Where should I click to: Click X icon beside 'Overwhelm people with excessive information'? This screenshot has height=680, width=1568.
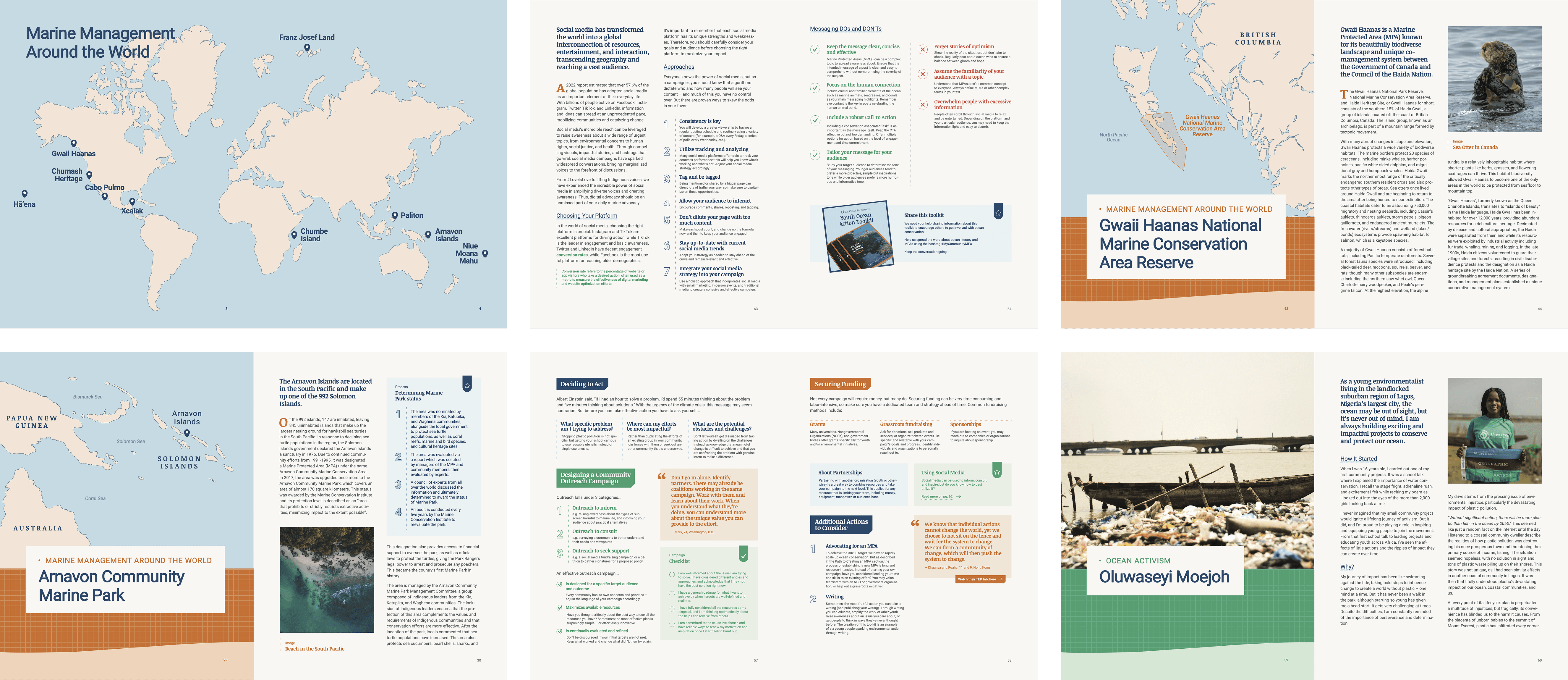click(x=923, y=105)
